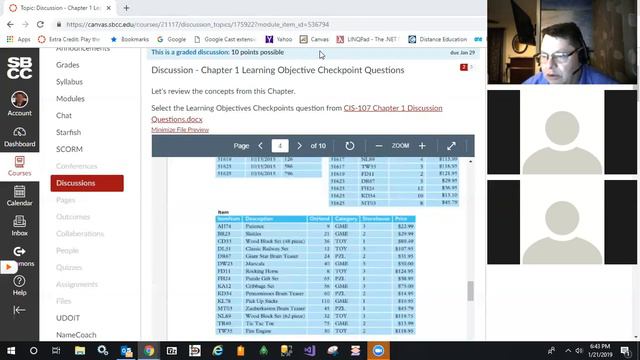Go to next page in file preview

point(299,146)
